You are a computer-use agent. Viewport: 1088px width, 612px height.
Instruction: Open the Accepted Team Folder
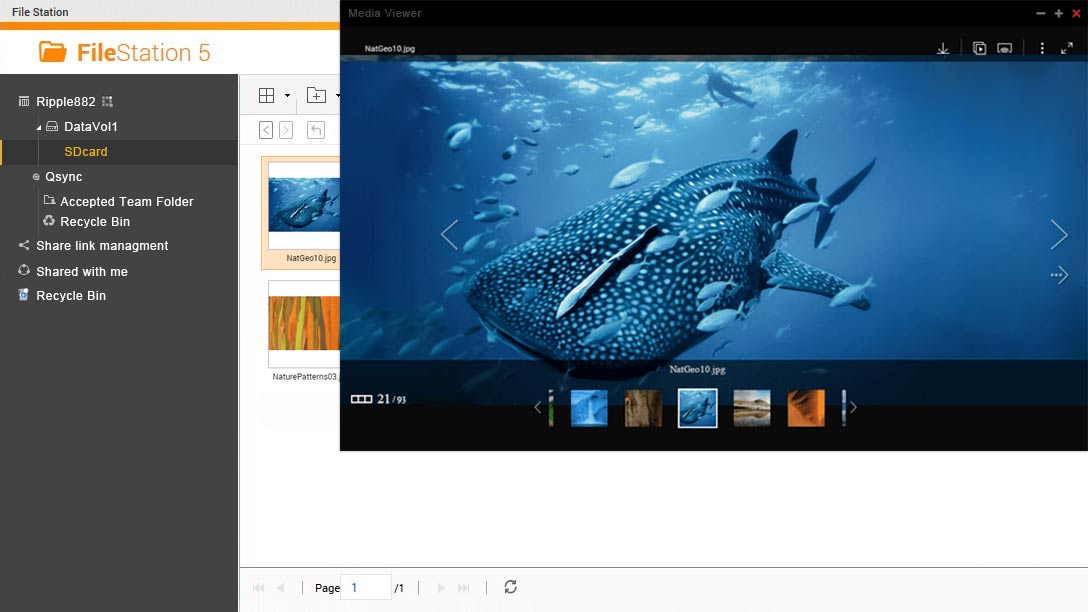(x=126, y=202)
